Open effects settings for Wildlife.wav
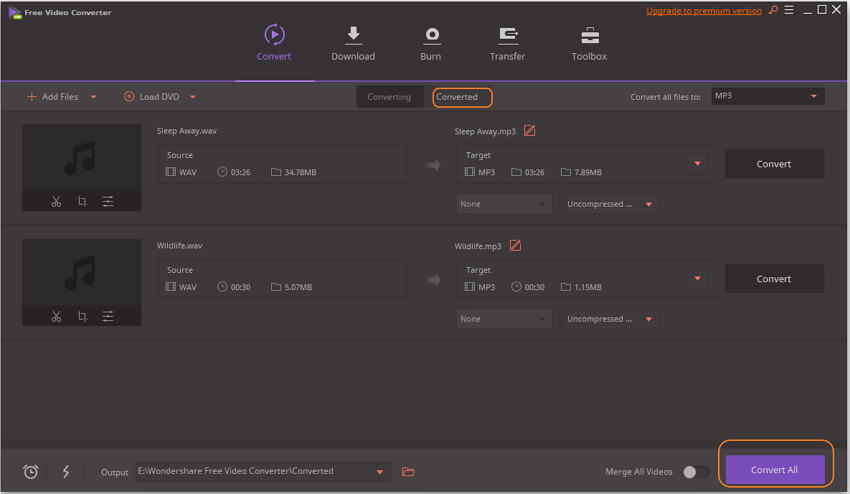 click(x=108, y=316)
